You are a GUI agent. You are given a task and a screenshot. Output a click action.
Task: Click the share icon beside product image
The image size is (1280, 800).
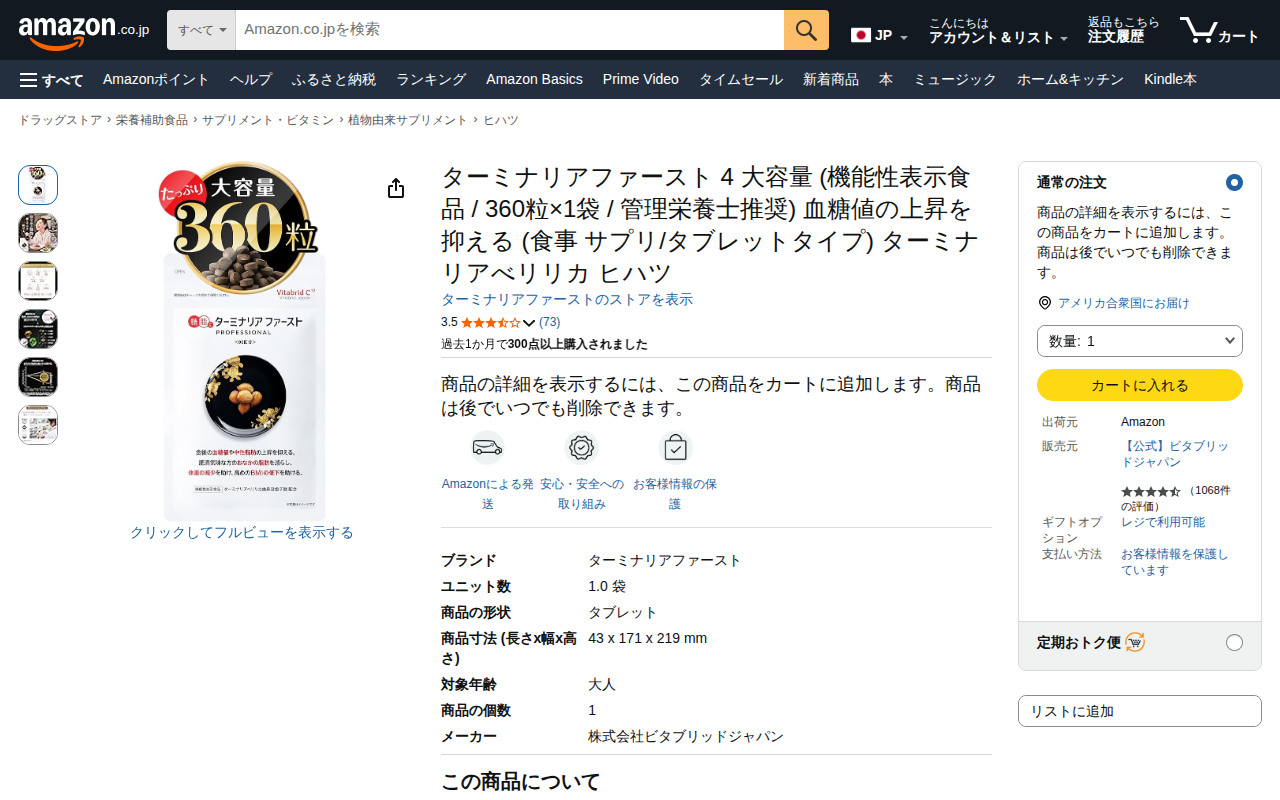point(396,188)
